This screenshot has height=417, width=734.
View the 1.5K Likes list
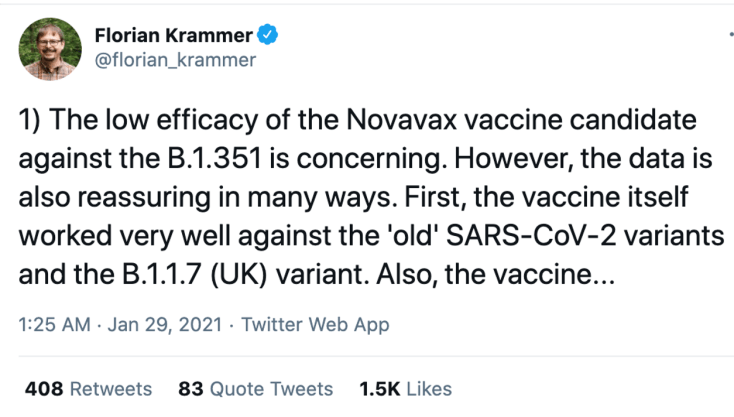point(408,389)
